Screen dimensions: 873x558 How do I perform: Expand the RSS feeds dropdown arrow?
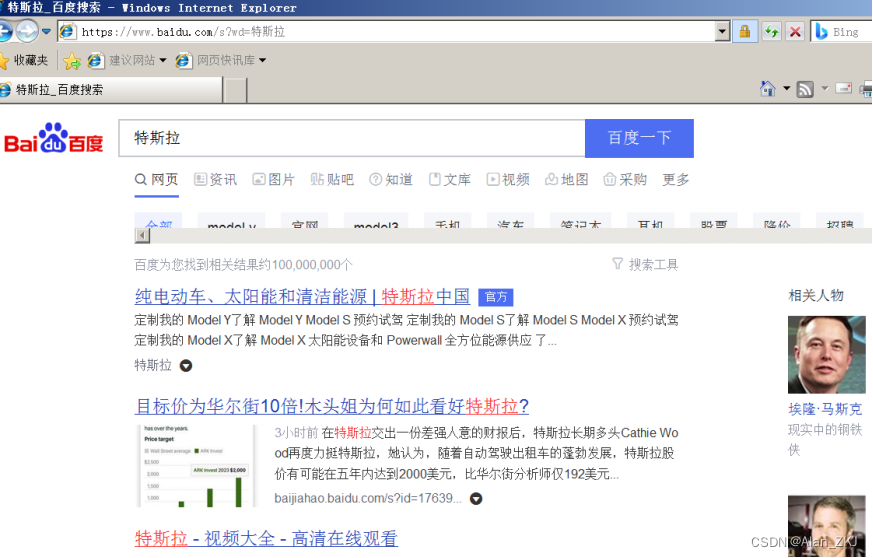tap(825, 89)
